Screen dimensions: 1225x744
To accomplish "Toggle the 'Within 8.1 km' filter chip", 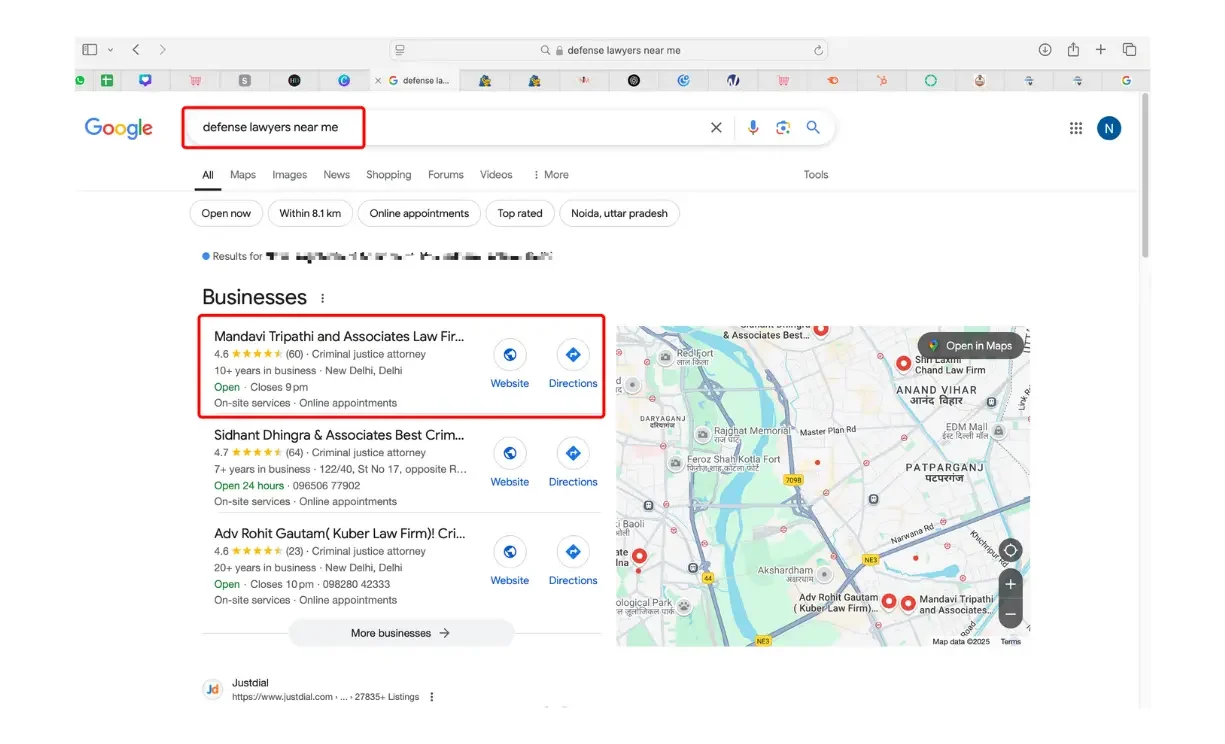I will 310,213.
